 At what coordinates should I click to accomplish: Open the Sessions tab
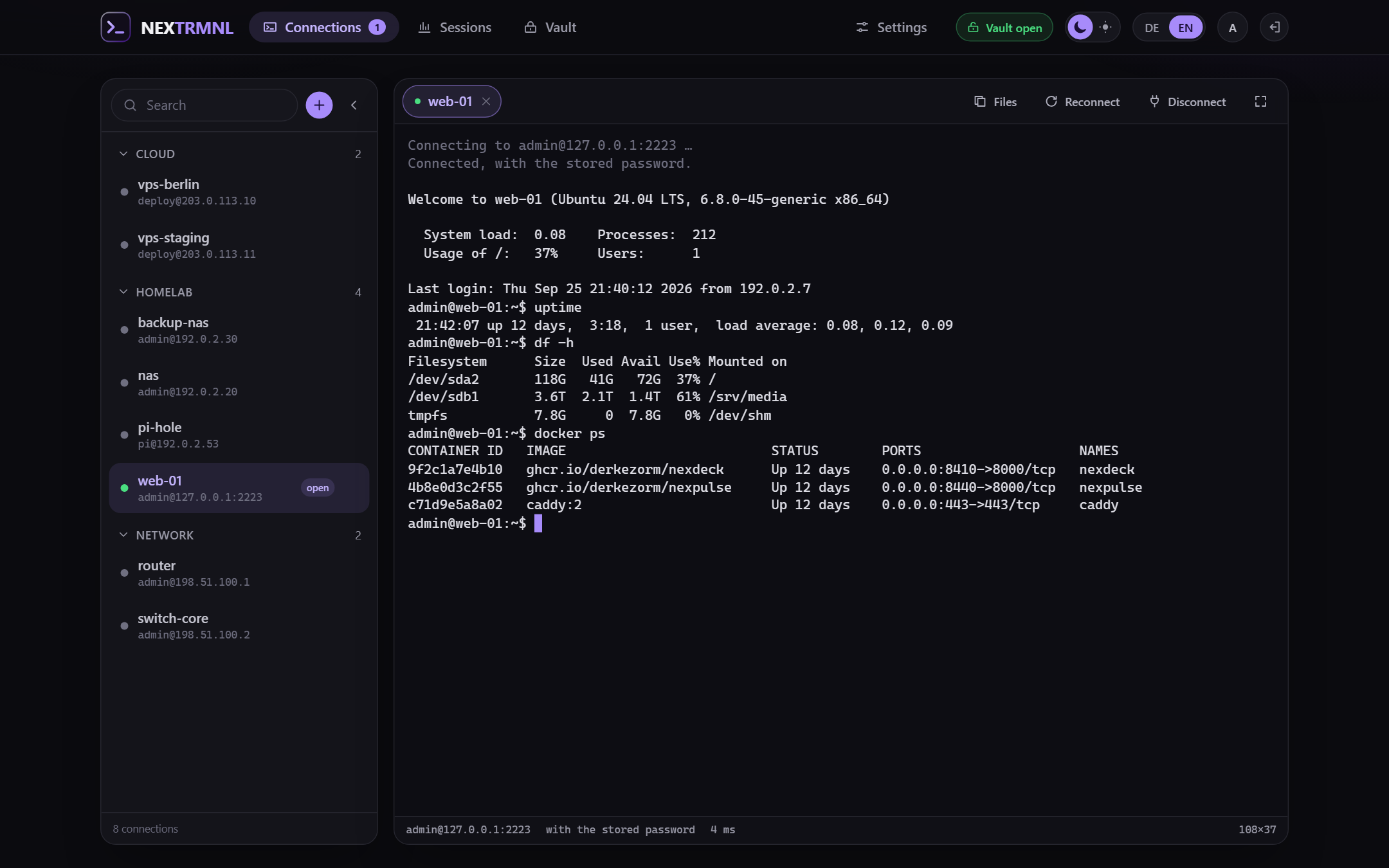pos(455,27)
